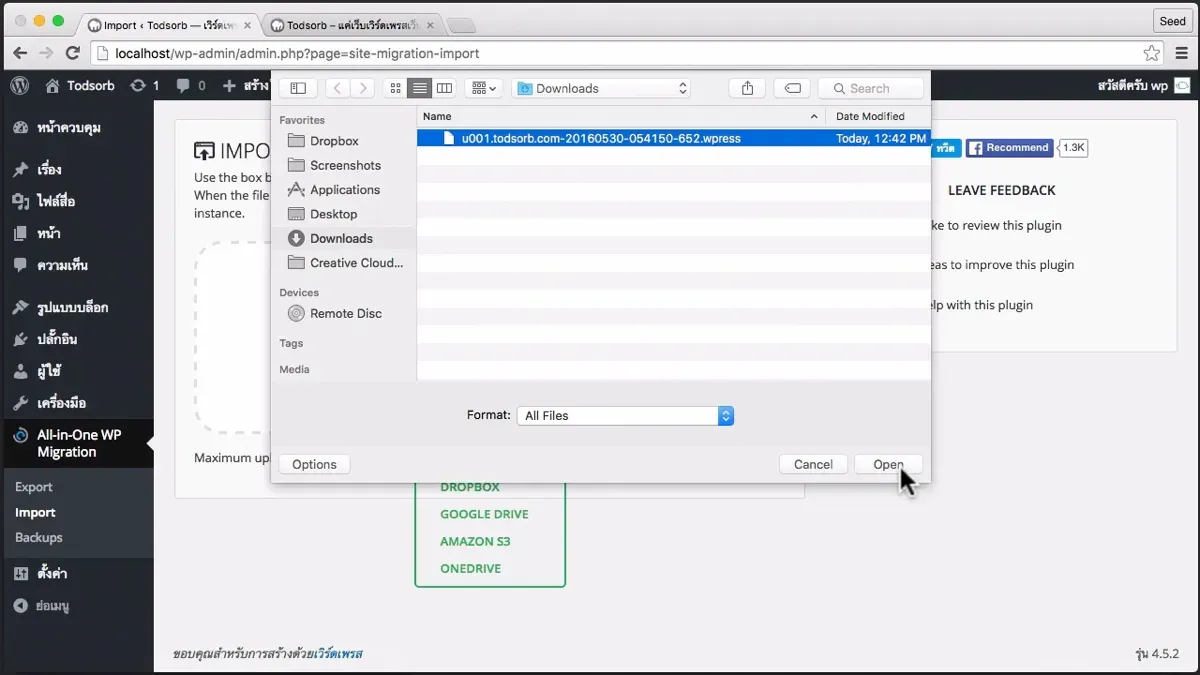Open the Export submenu under All-in-One WP Migration

33,486
